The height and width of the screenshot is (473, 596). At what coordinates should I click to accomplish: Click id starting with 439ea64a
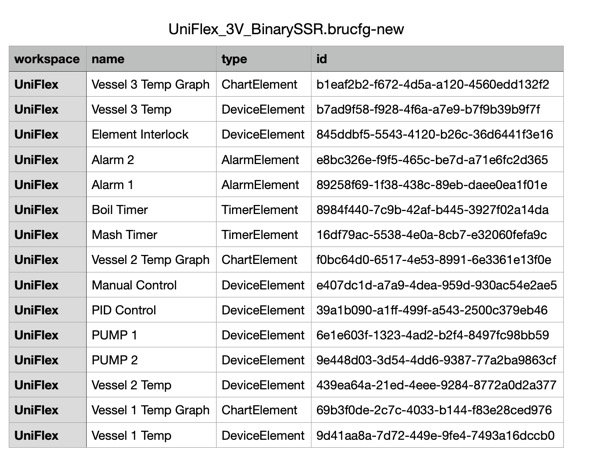click(437, 385)
